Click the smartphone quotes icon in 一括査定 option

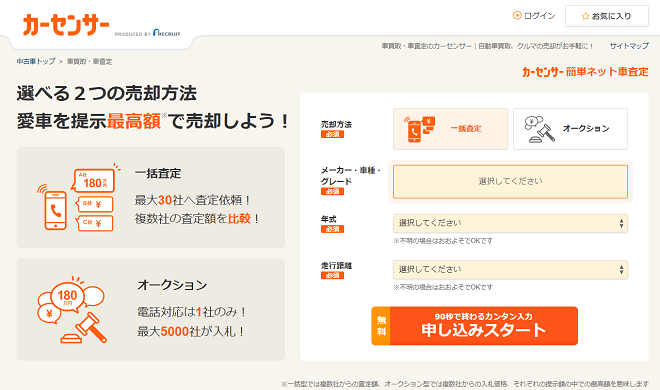(x=419, y=129)
